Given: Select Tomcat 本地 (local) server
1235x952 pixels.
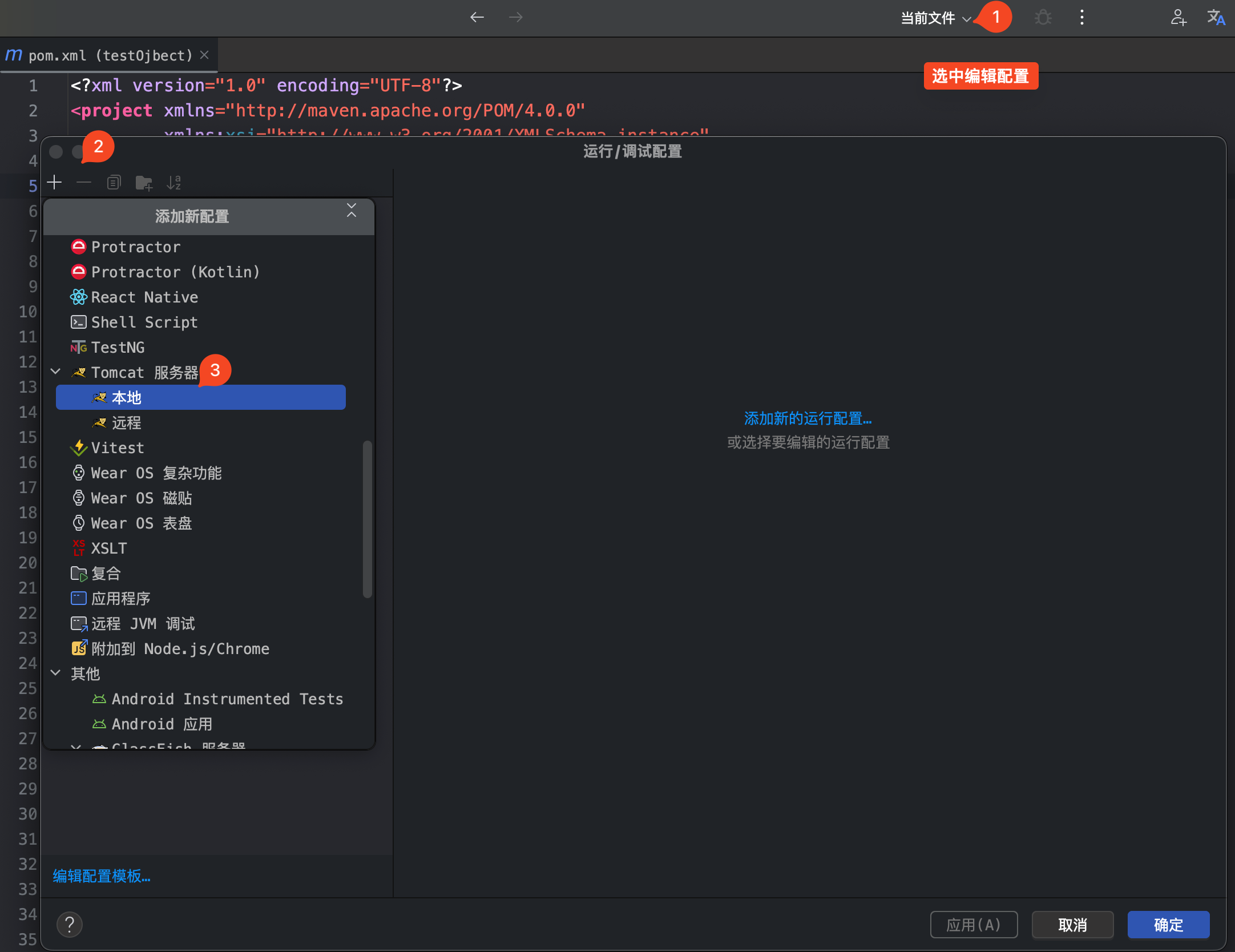Looking at the screenshot, I should (201, 397).
